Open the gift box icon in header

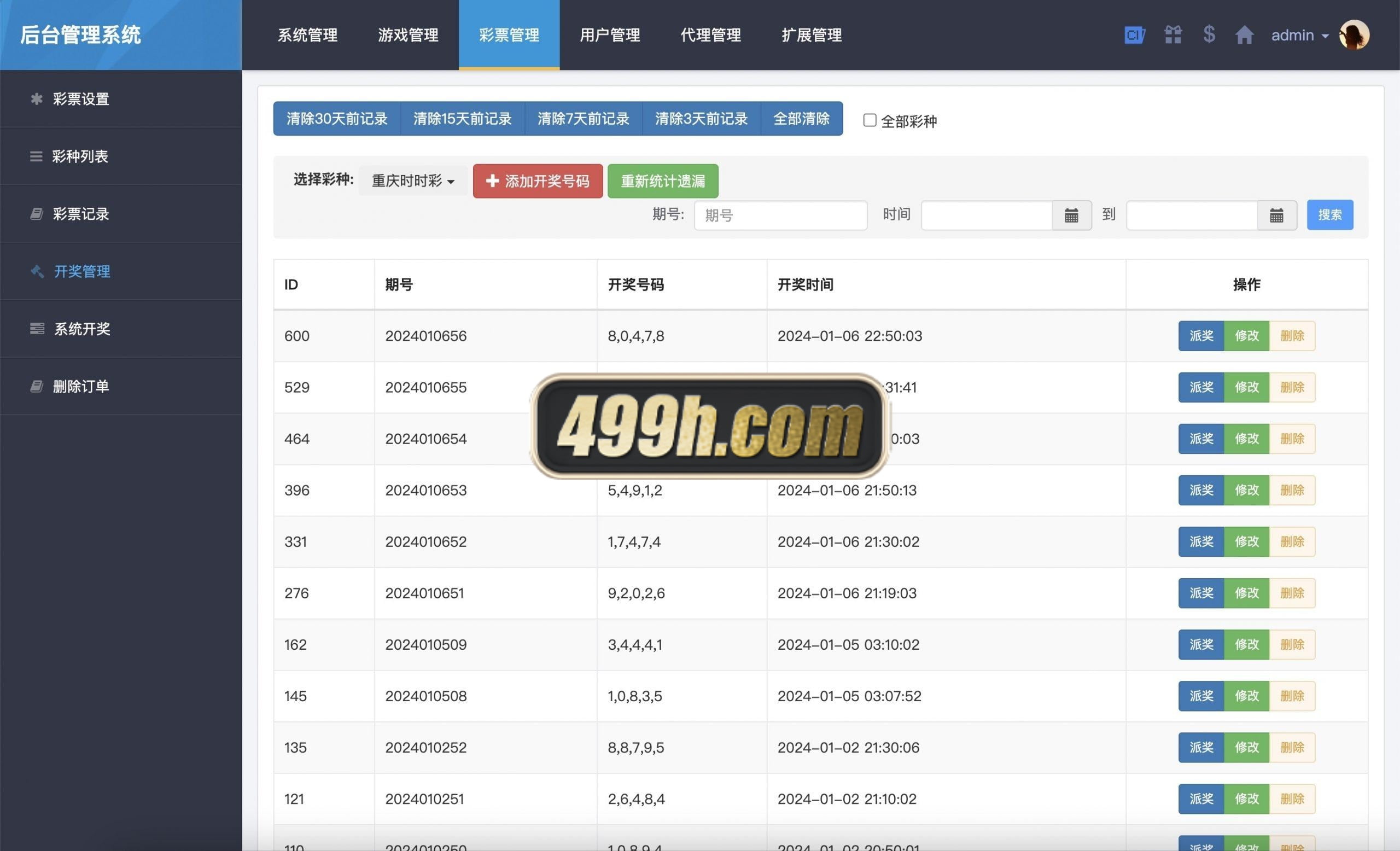click(1173, 35)
